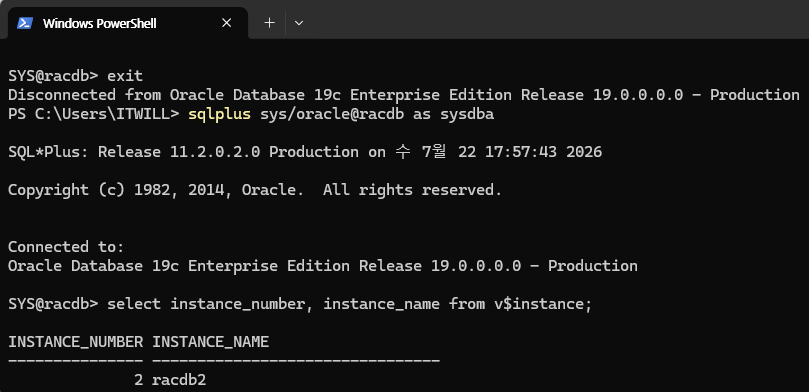Click the yellow sqlplus command word
The width and height of the screenshot is (809, 392).
click(x=219, y=115)
